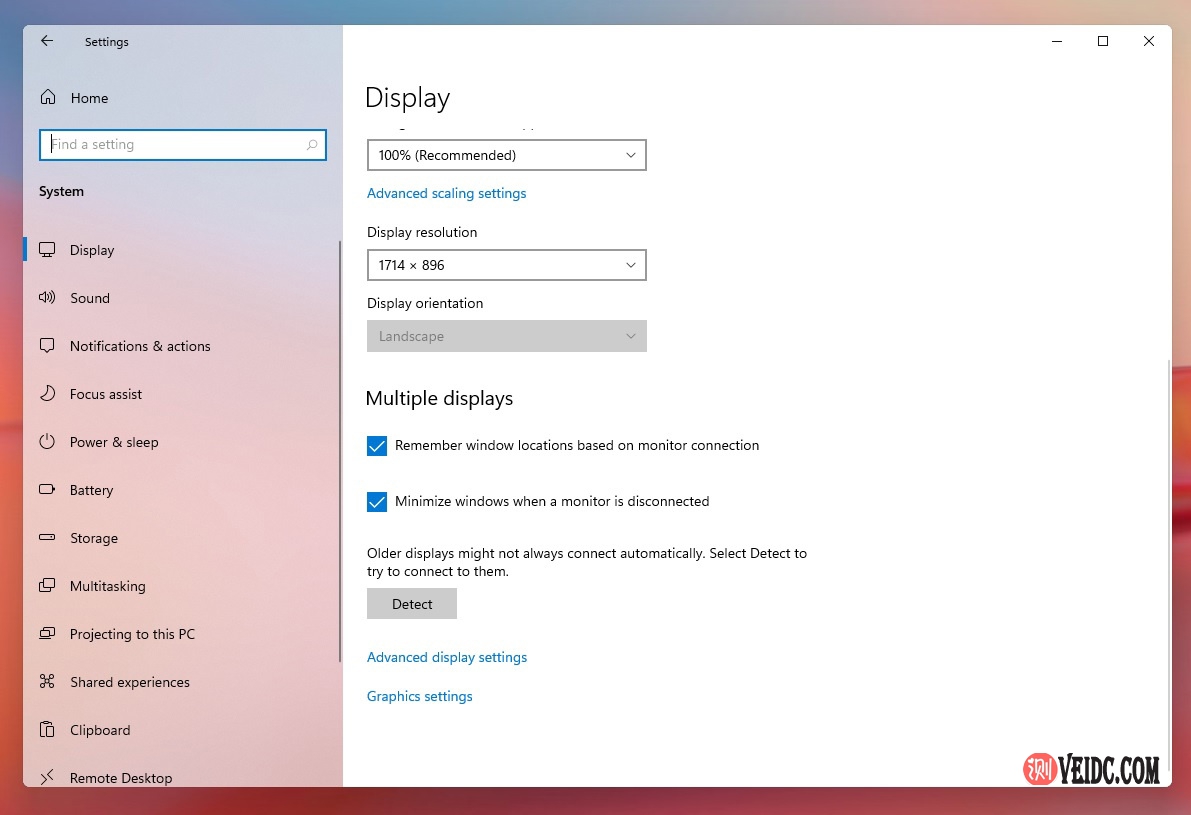The width and height of the screenshot is (1191, 815).
Task: Click the Home icon in sidebar
Action: tap(47, 98)
